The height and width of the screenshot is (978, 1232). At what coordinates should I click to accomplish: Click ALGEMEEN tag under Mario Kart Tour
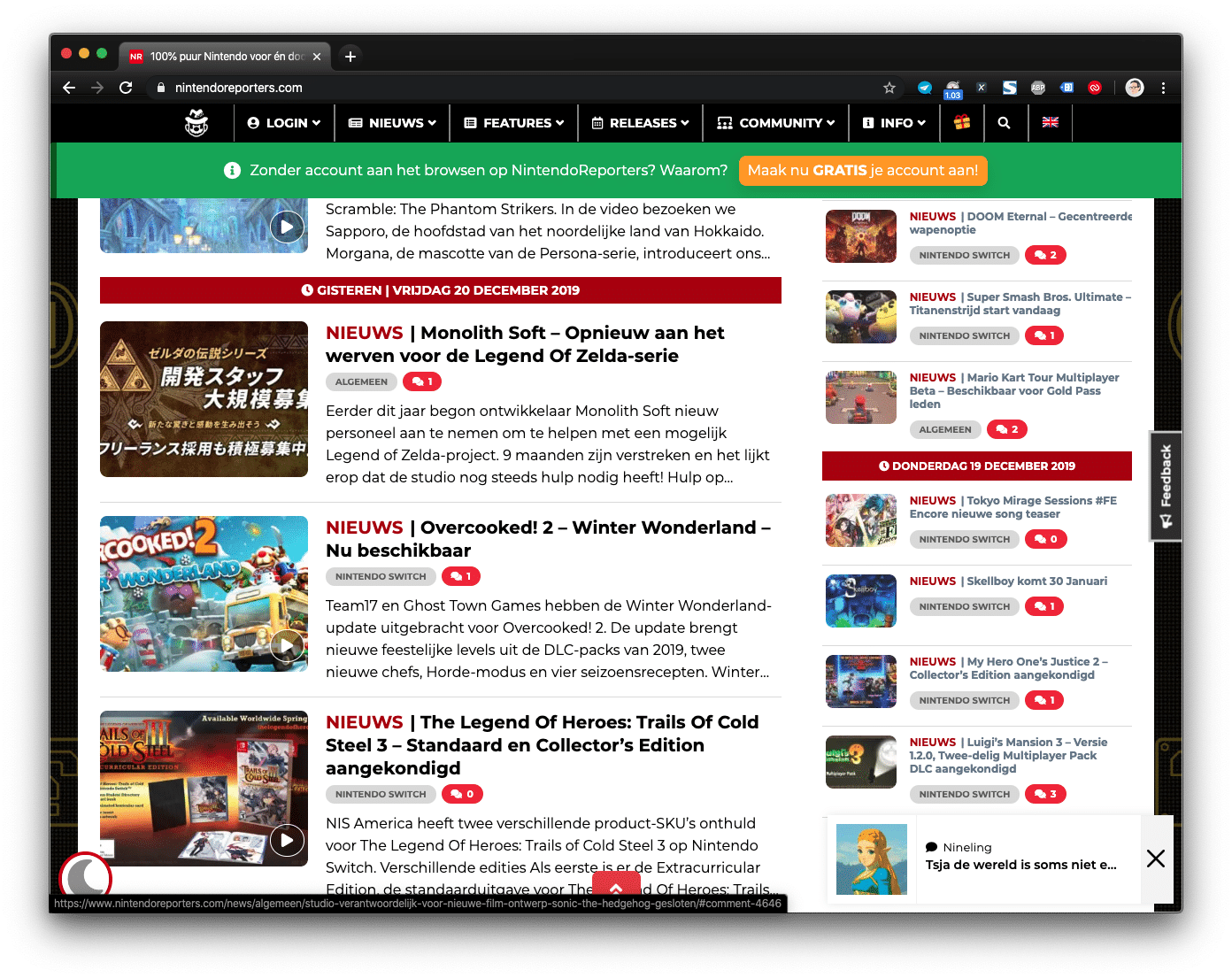point(945,429)
